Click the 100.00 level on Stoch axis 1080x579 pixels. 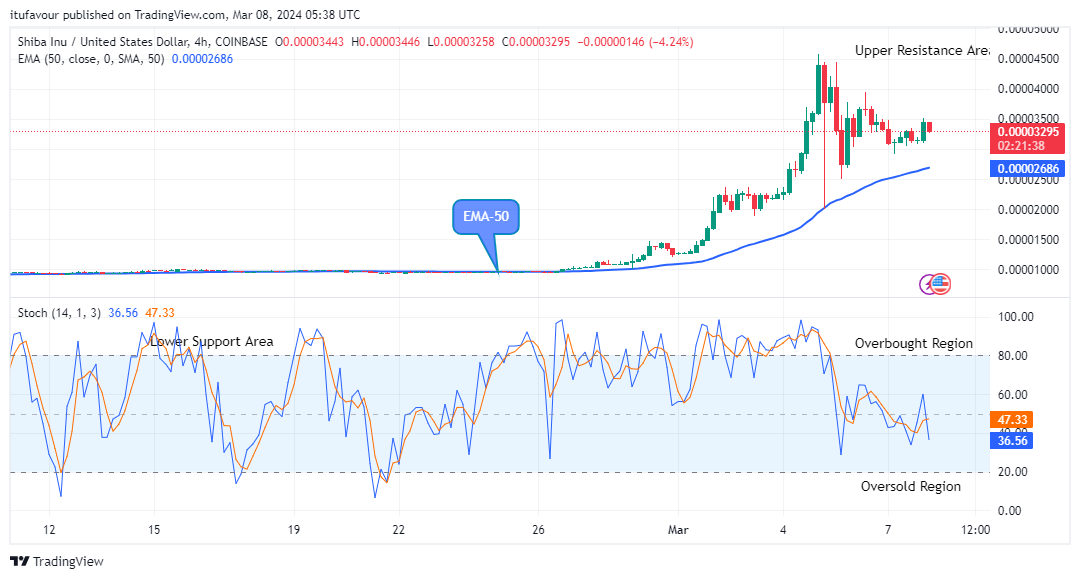pos(1016,317)
